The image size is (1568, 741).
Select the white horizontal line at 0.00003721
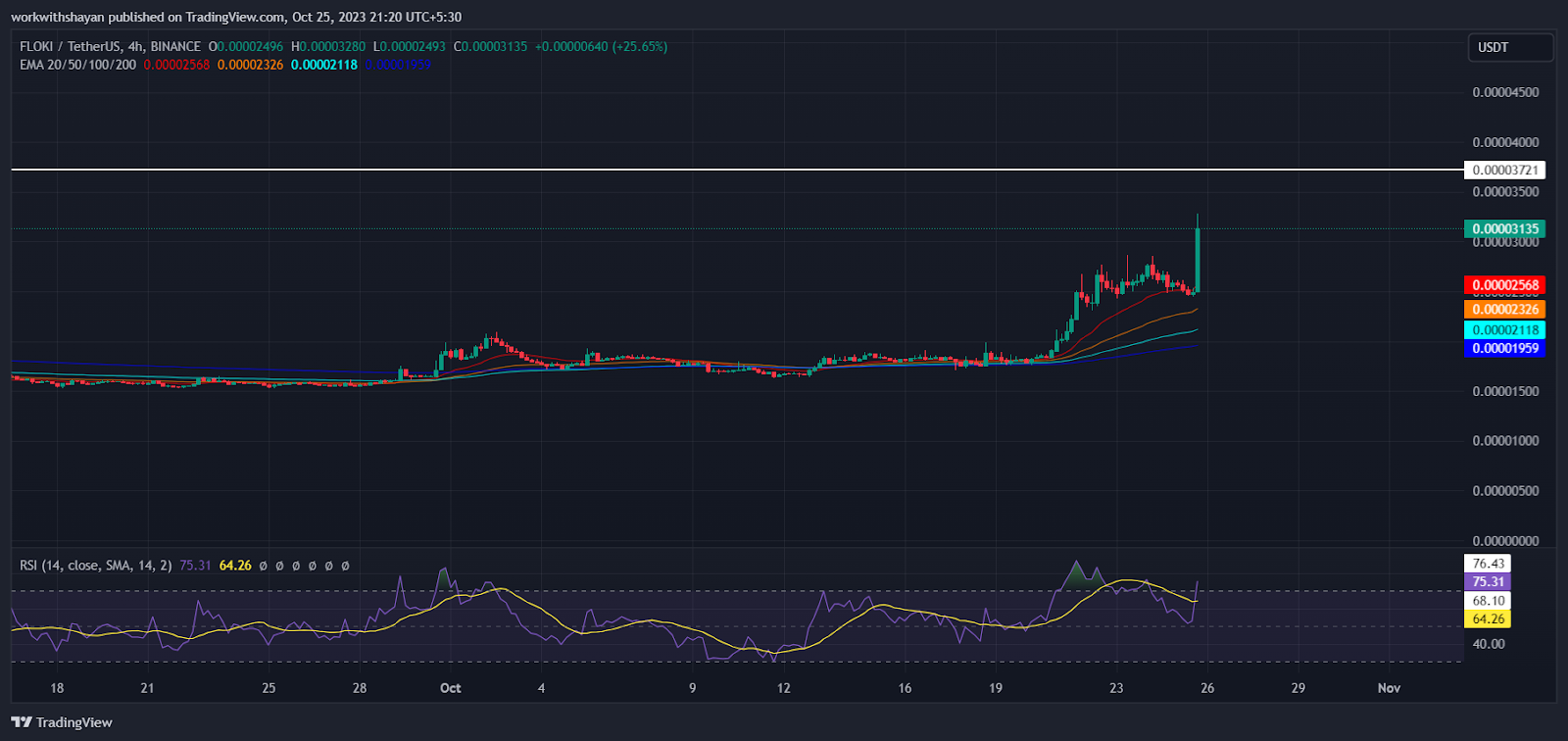point(686,170)
